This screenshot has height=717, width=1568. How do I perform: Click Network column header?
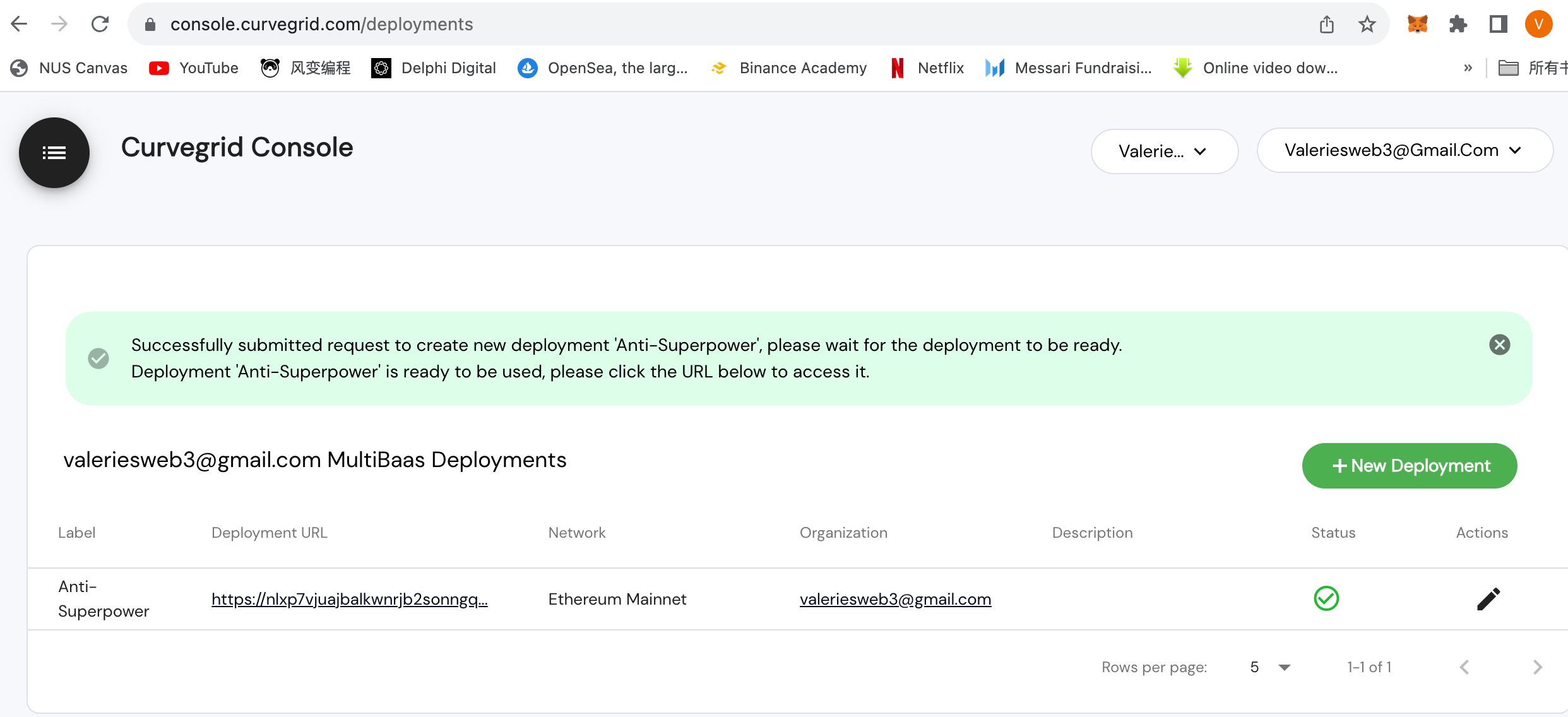tap(576, 533)
